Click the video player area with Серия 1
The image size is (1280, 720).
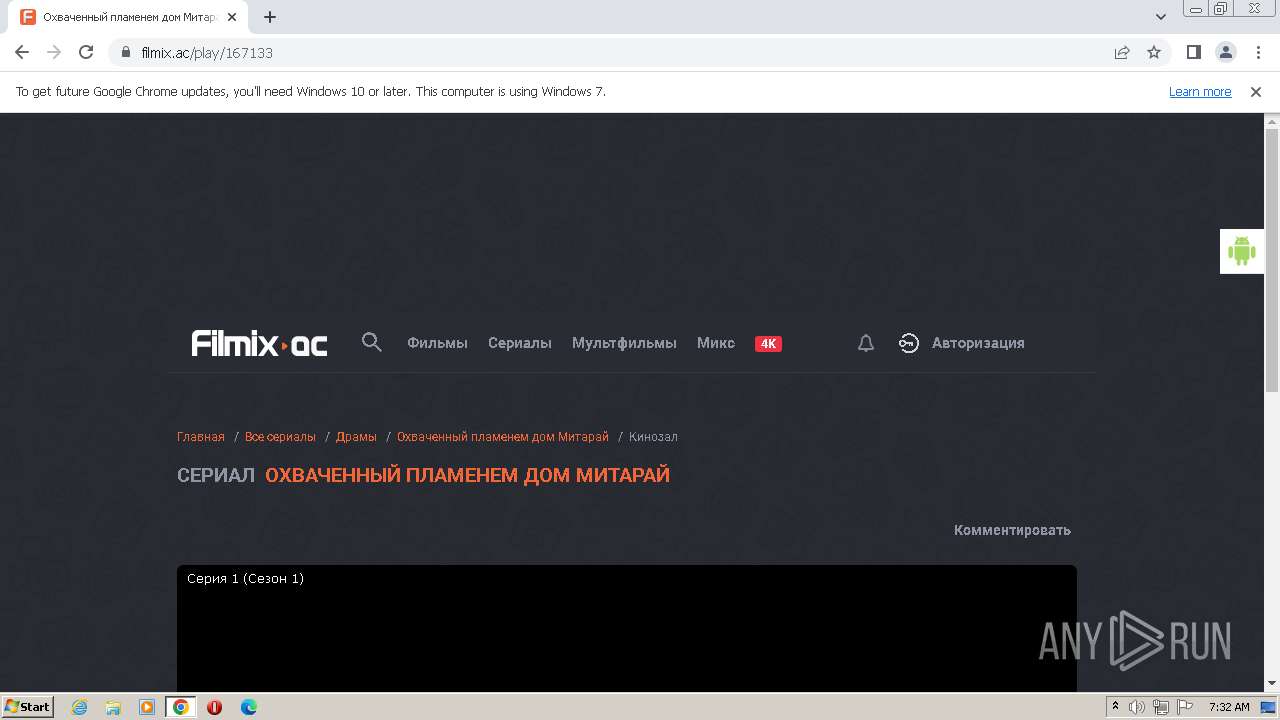627,628
